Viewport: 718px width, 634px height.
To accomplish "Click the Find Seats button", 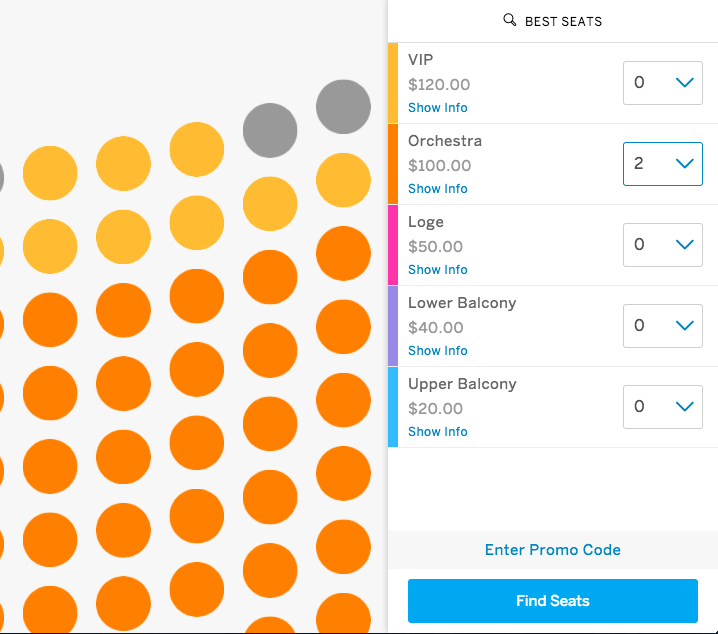I will click(x=553, y=601).
